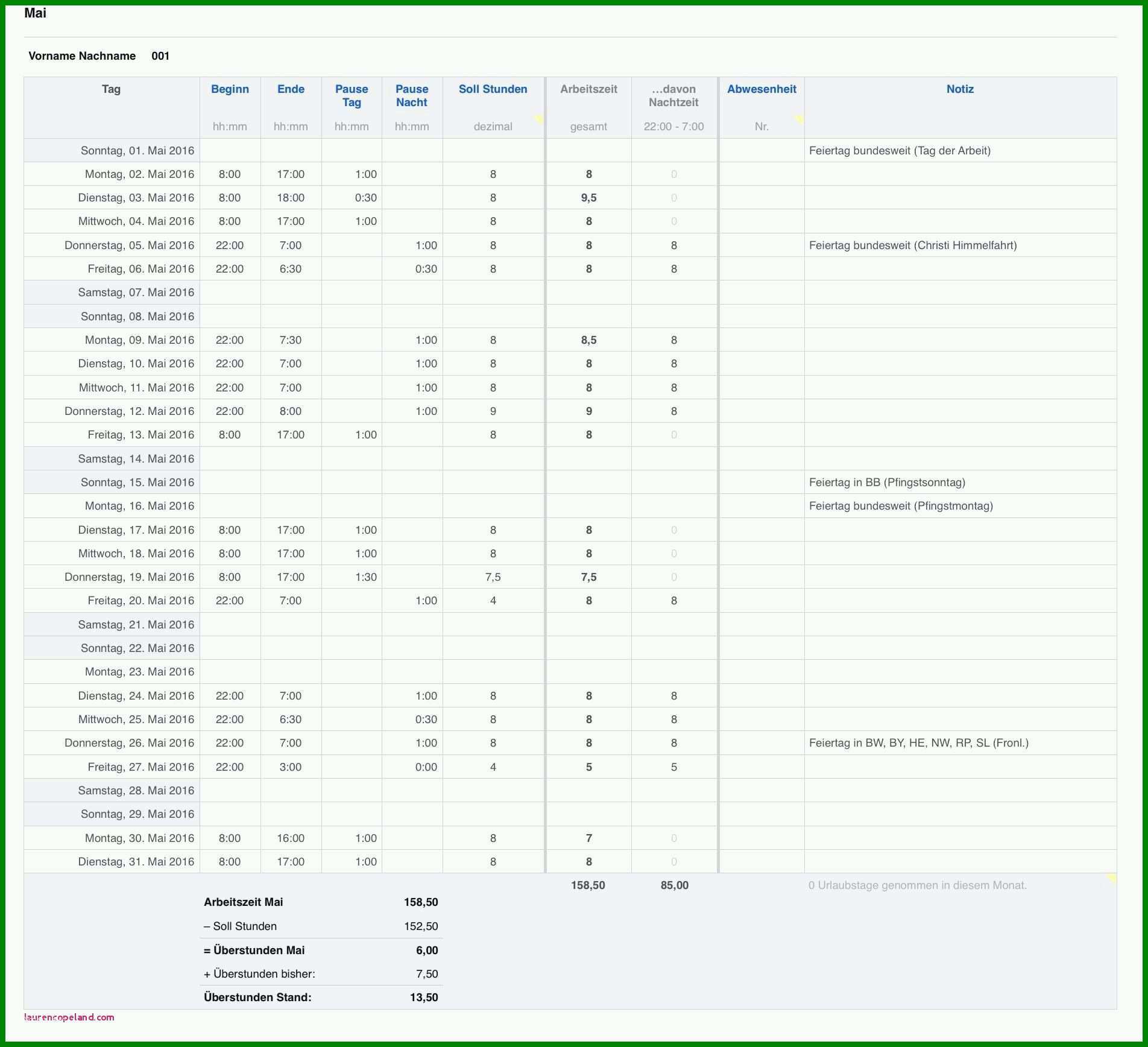Viewport: 1148px width, 1047px height.
Task: Select the Pause Nacht column header
Action: pos(412,96)
